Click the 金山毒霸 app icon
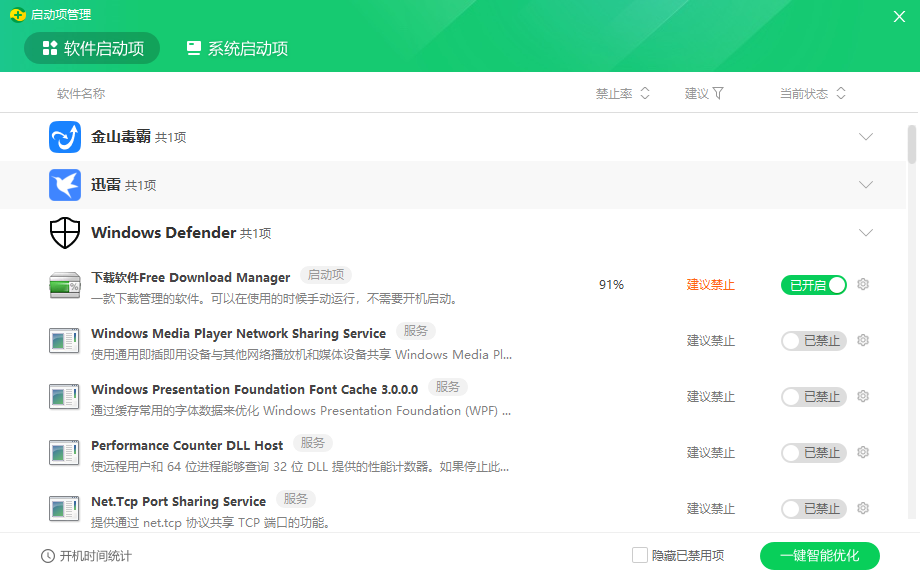920x580 pixels. [x=65, y=137]
